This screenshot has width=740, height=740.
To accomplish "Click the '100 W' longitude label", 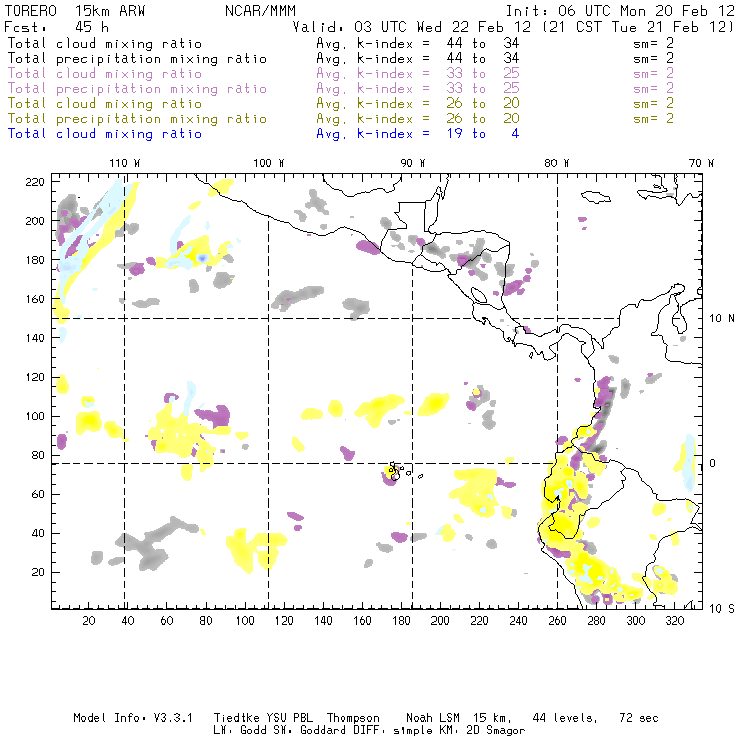I will 269,163.
